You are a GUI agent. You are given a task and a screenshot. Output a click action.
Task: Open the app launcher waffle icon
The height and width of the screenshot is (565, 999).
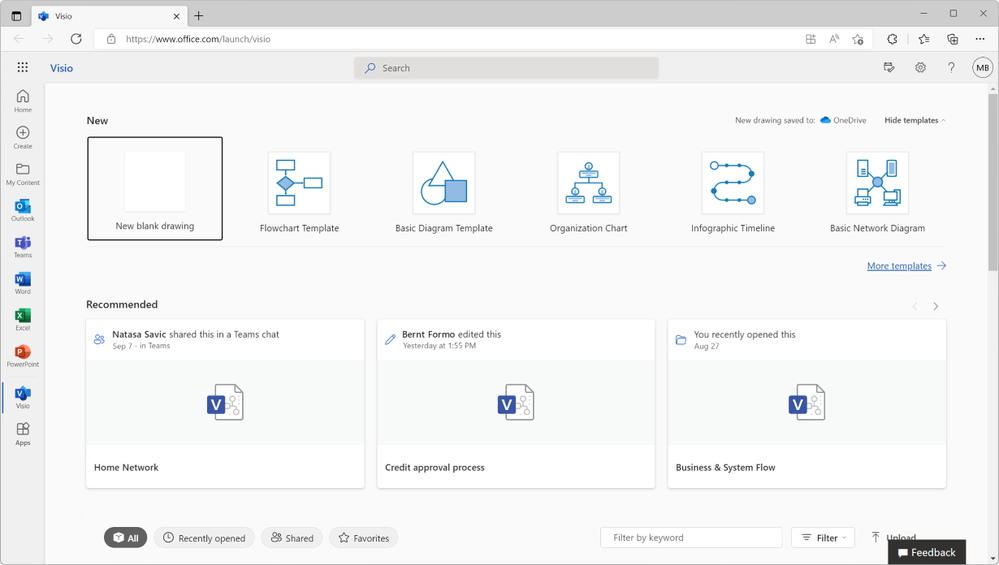(x=22, y=68)
